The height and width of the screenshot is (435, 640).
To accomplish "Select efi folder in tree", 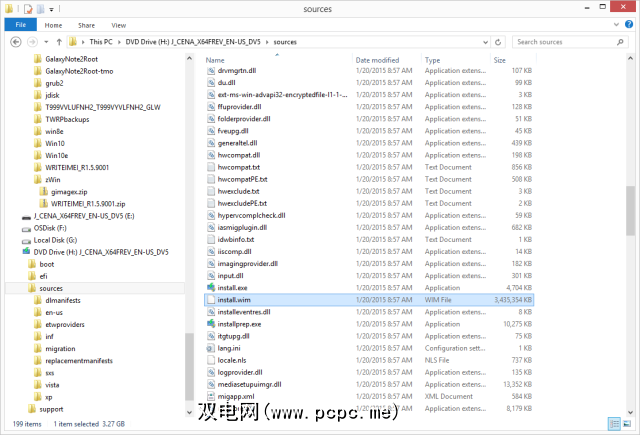I will [x=43, y=276].
